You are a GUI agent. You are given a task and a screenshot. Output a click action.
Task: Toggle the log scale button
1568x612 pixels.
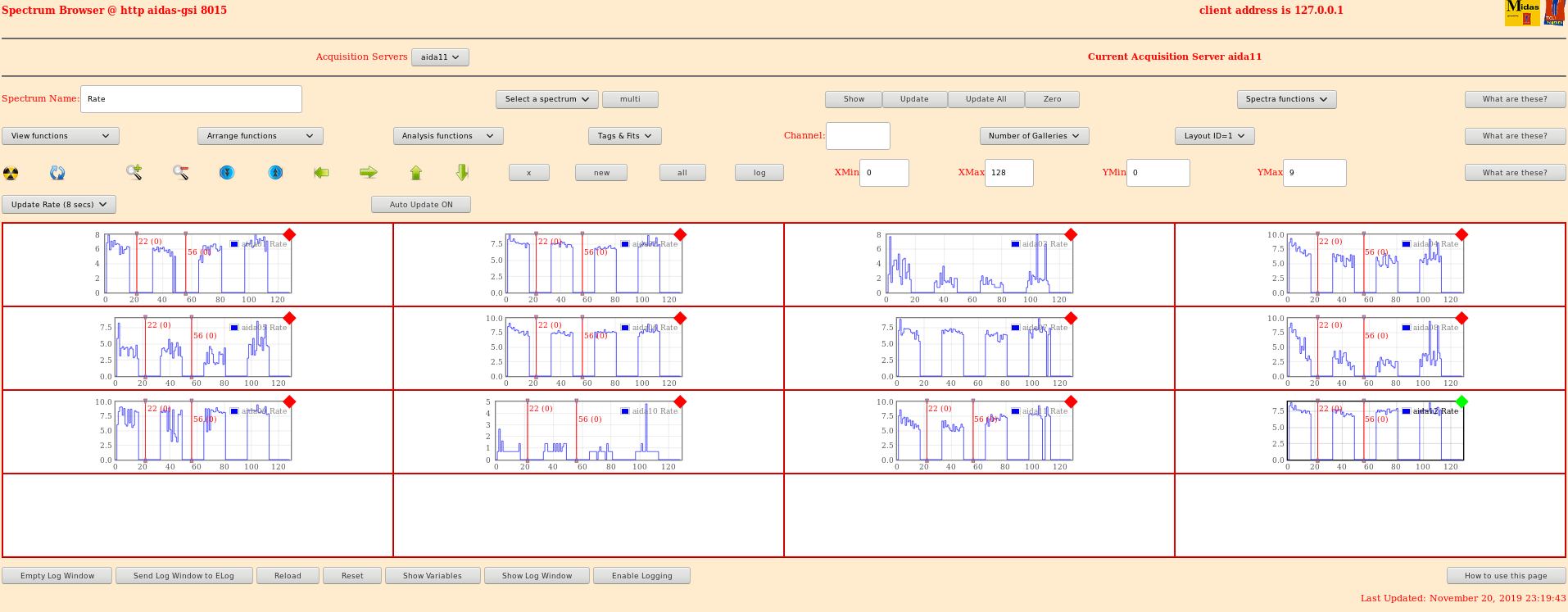coord(759,173)
